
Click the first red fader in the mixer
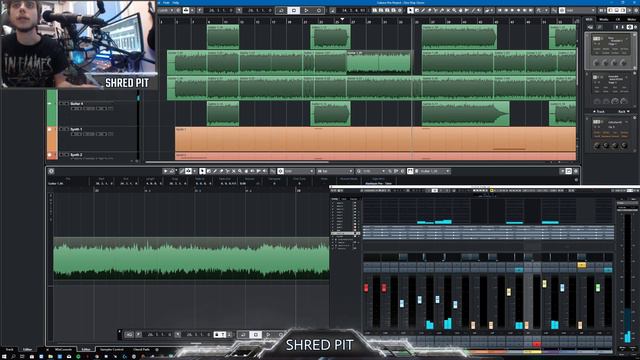(x=366, y=288)
